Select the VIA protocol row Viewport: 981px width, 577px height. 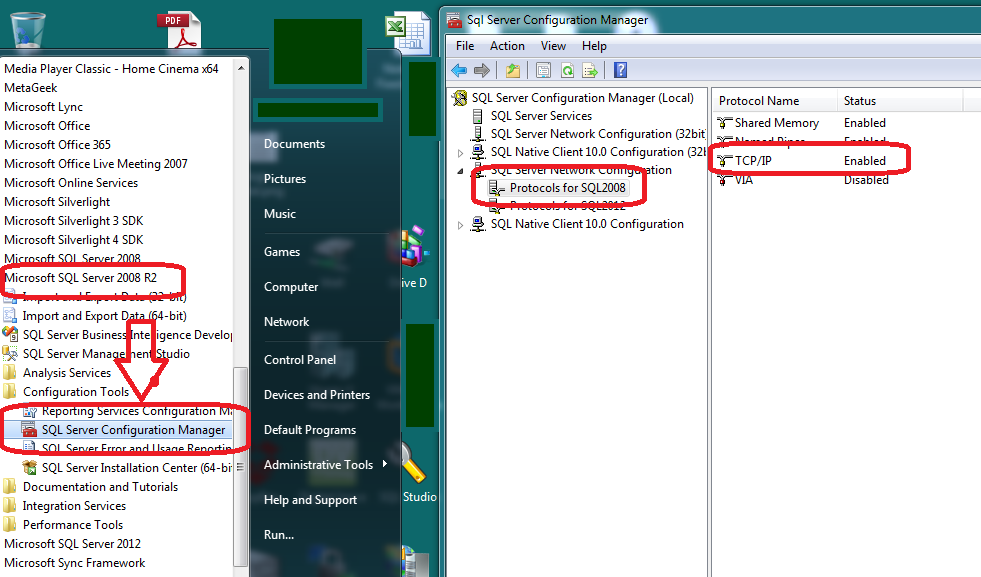point(743,180)
